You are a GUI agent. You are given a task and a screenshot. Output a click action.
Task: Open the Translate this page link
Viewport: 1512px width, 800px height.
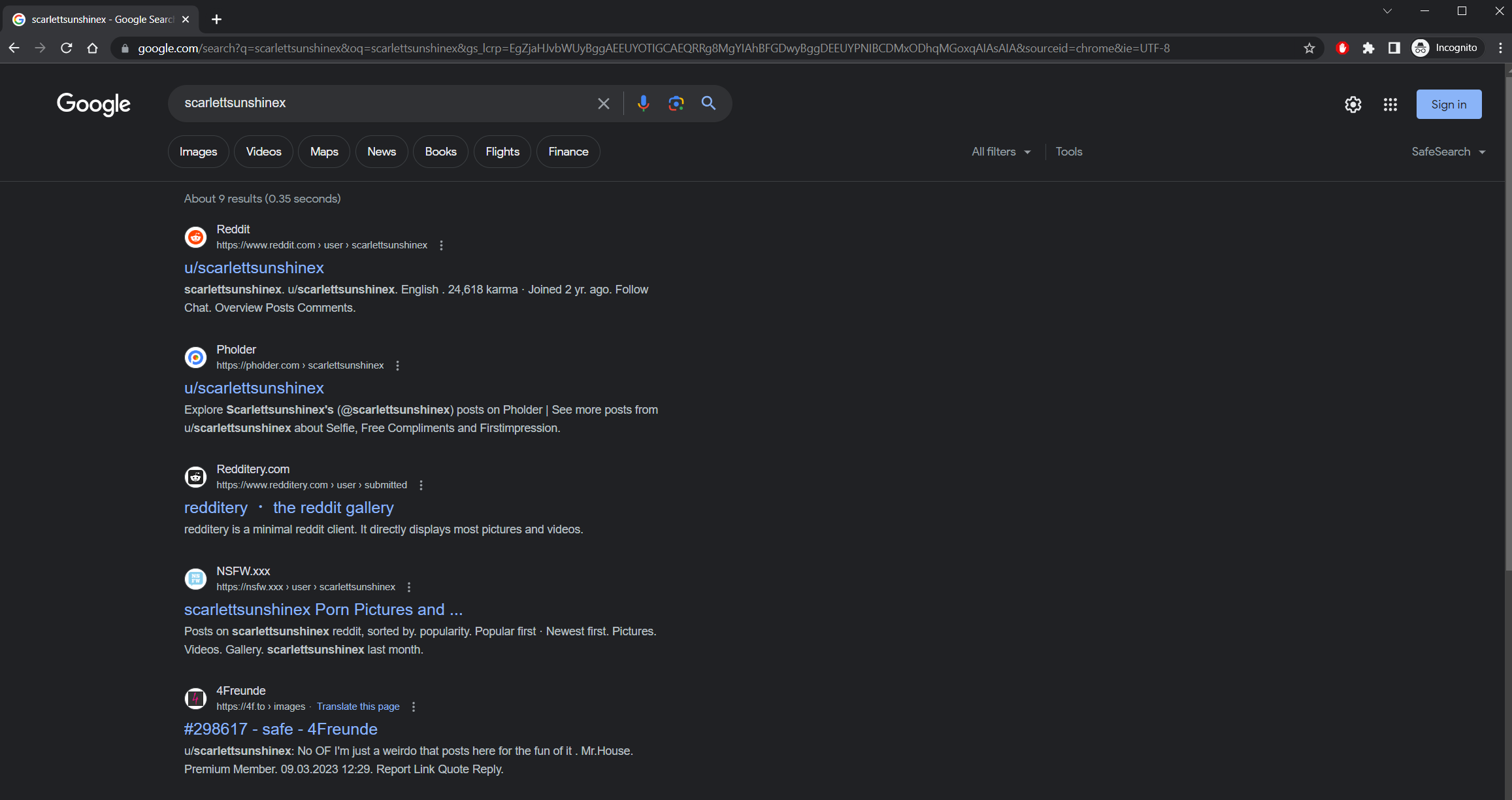pos(357,707)
